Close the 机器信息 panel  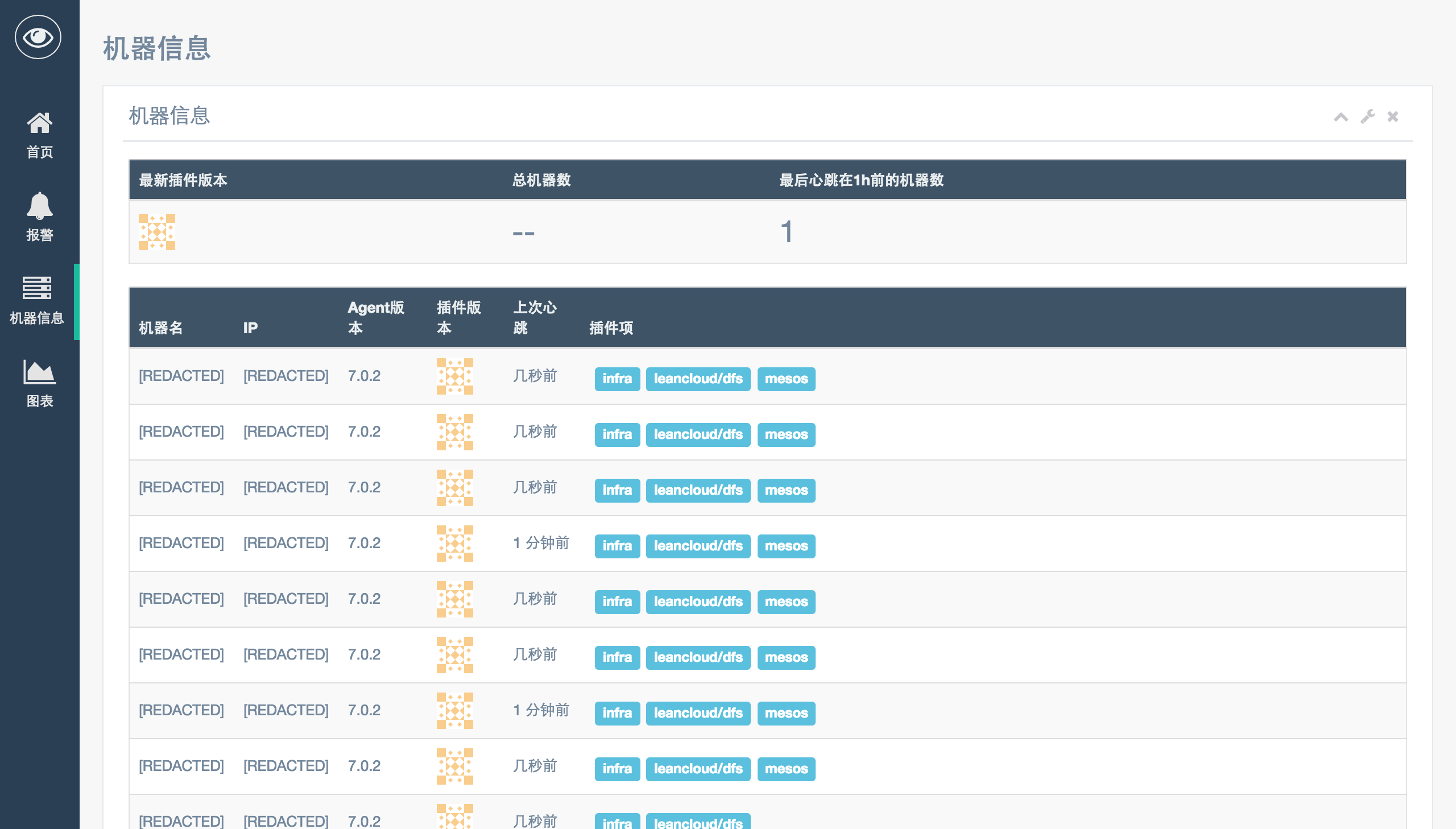coord(1392,117)
